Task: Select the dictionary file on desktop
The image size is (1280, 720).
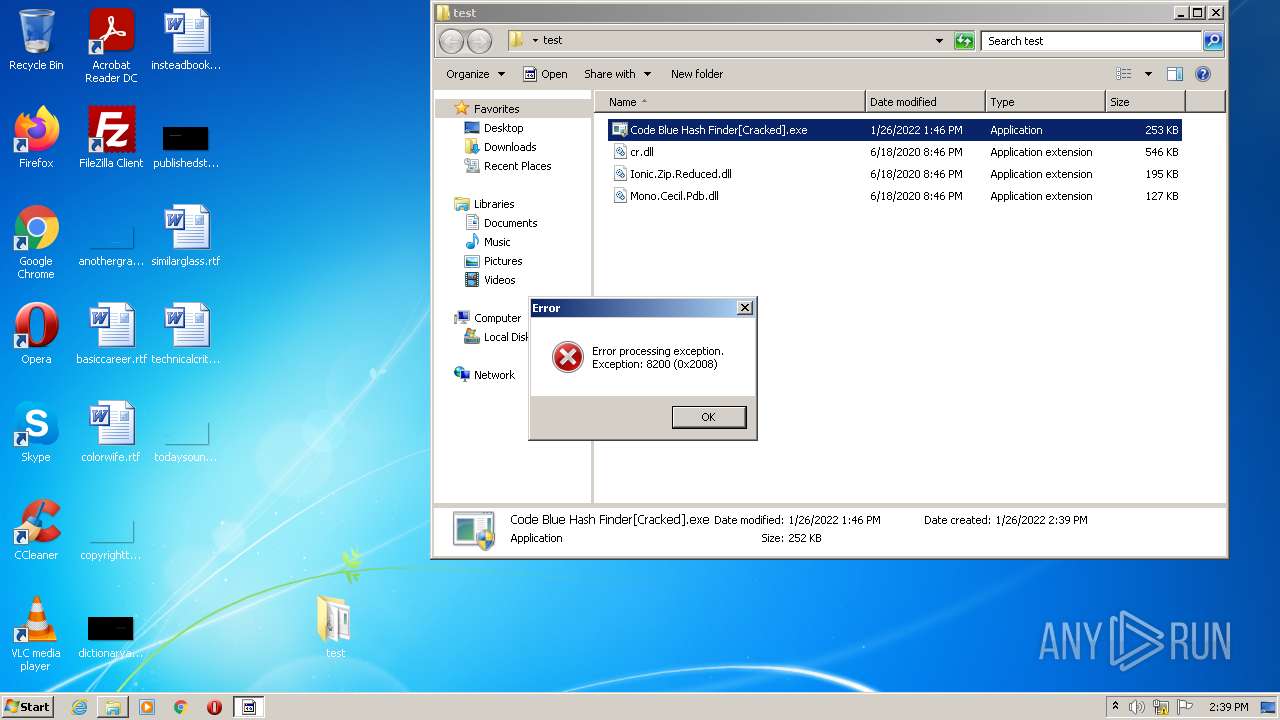Action: (111, 638)
